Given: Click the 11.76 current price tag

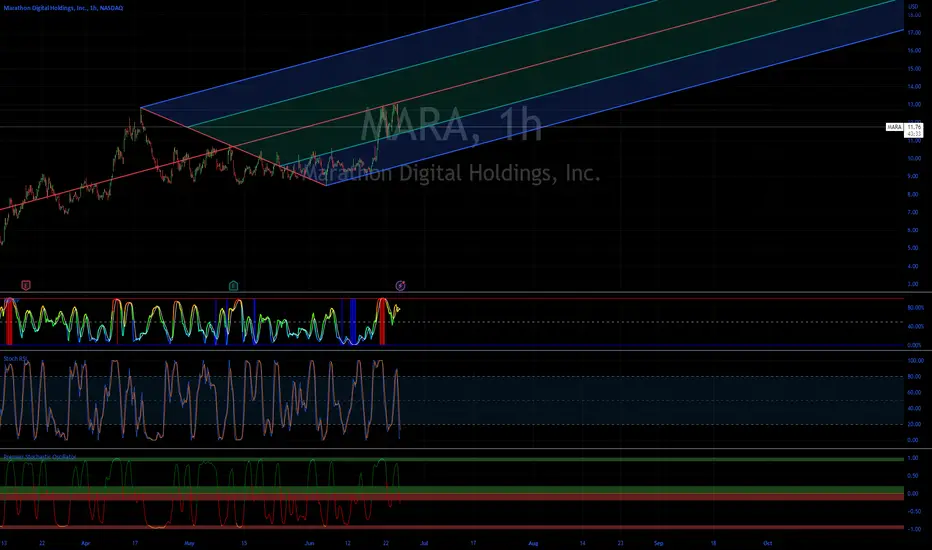Looking at the screenshot, I should pyautogui.click(x=914, y=127).
